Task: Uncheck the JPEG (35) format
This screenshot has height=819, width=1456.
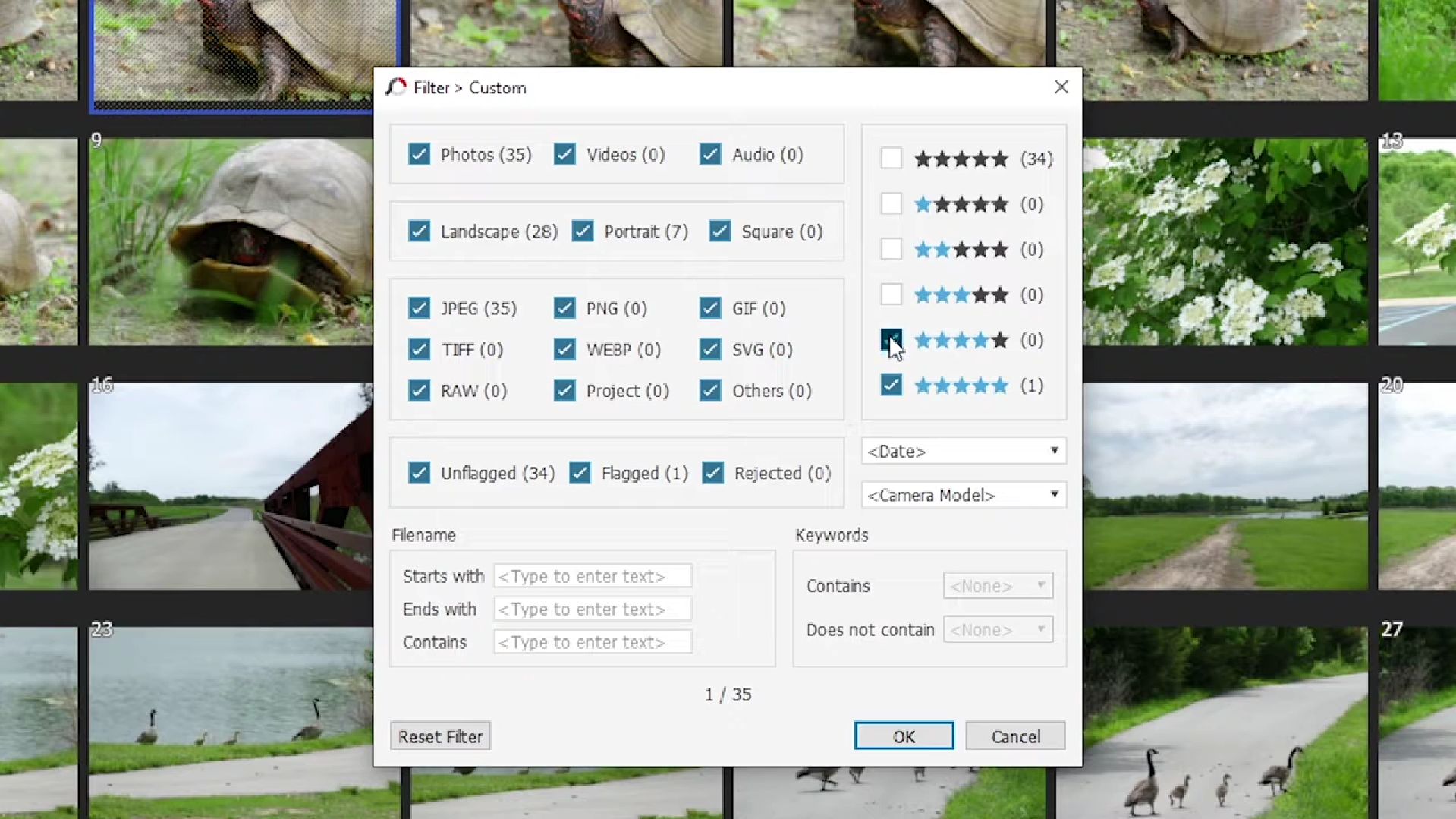Action: click(x=419, y=307)
